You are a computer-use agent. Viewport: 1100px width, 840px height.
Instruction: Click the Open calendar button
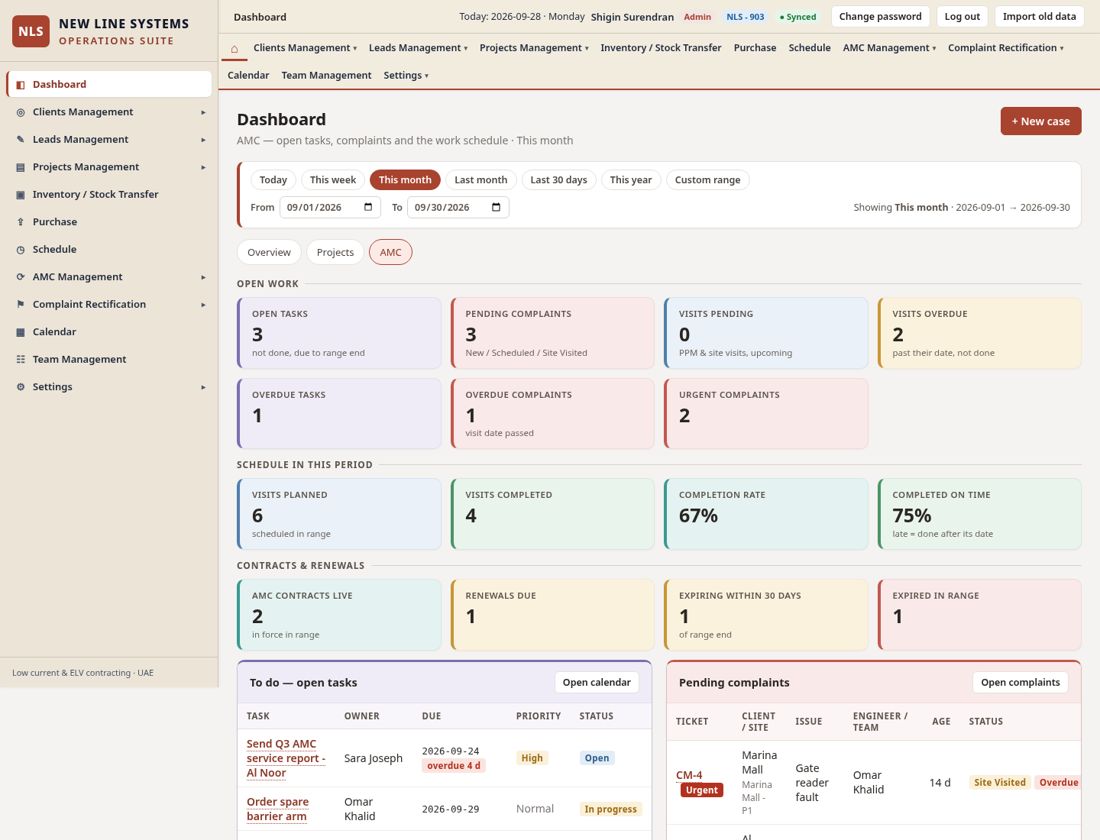pos(596,682)
